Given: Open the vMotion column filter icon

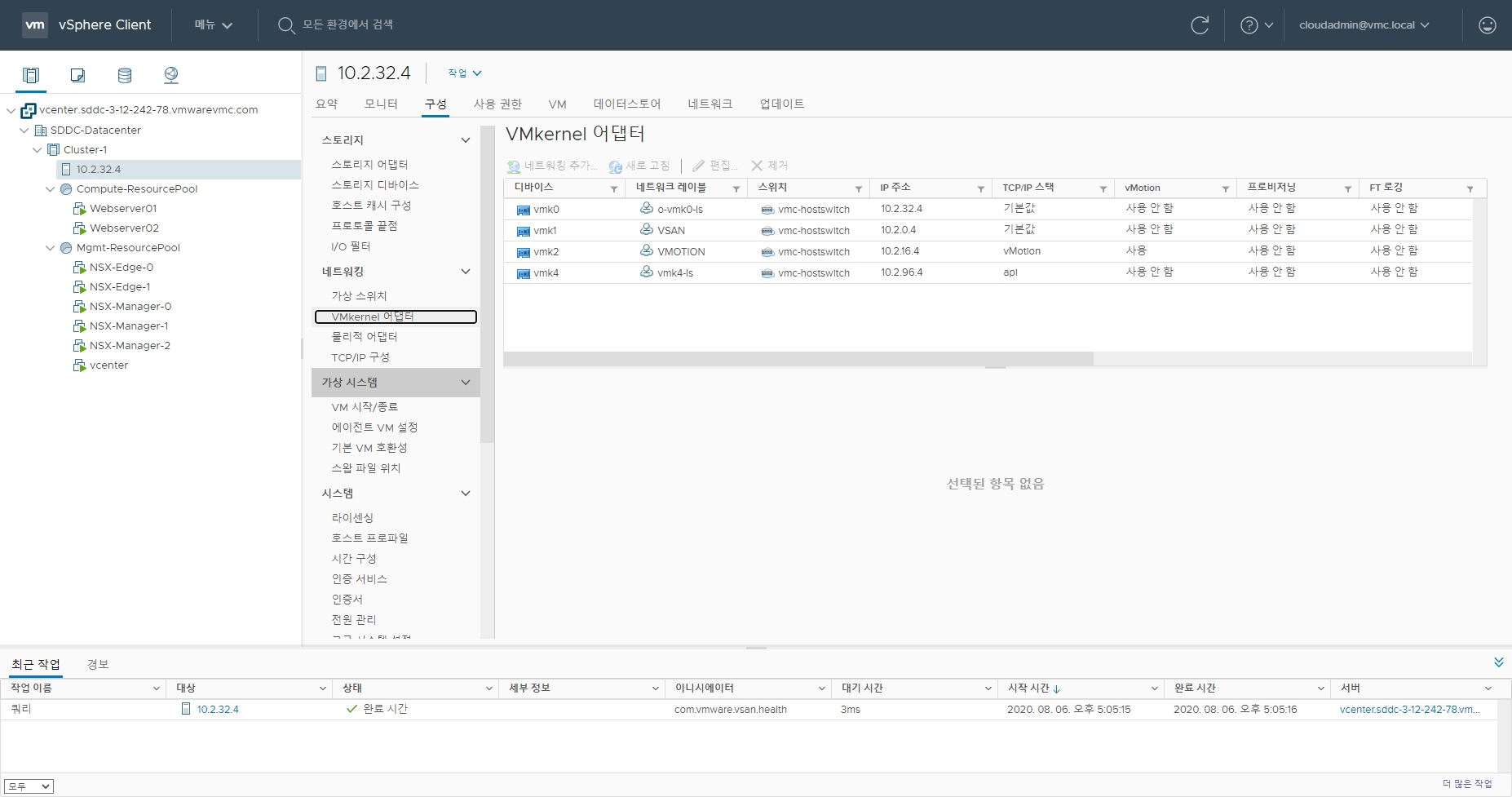Looking at the screenshot, I should pos(1226,188).
